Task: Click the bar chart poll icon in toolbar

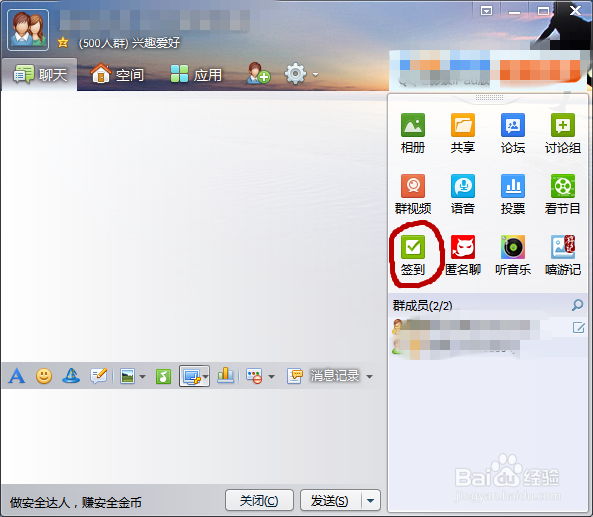Action: pyautogui.click(x=225, y=376)
